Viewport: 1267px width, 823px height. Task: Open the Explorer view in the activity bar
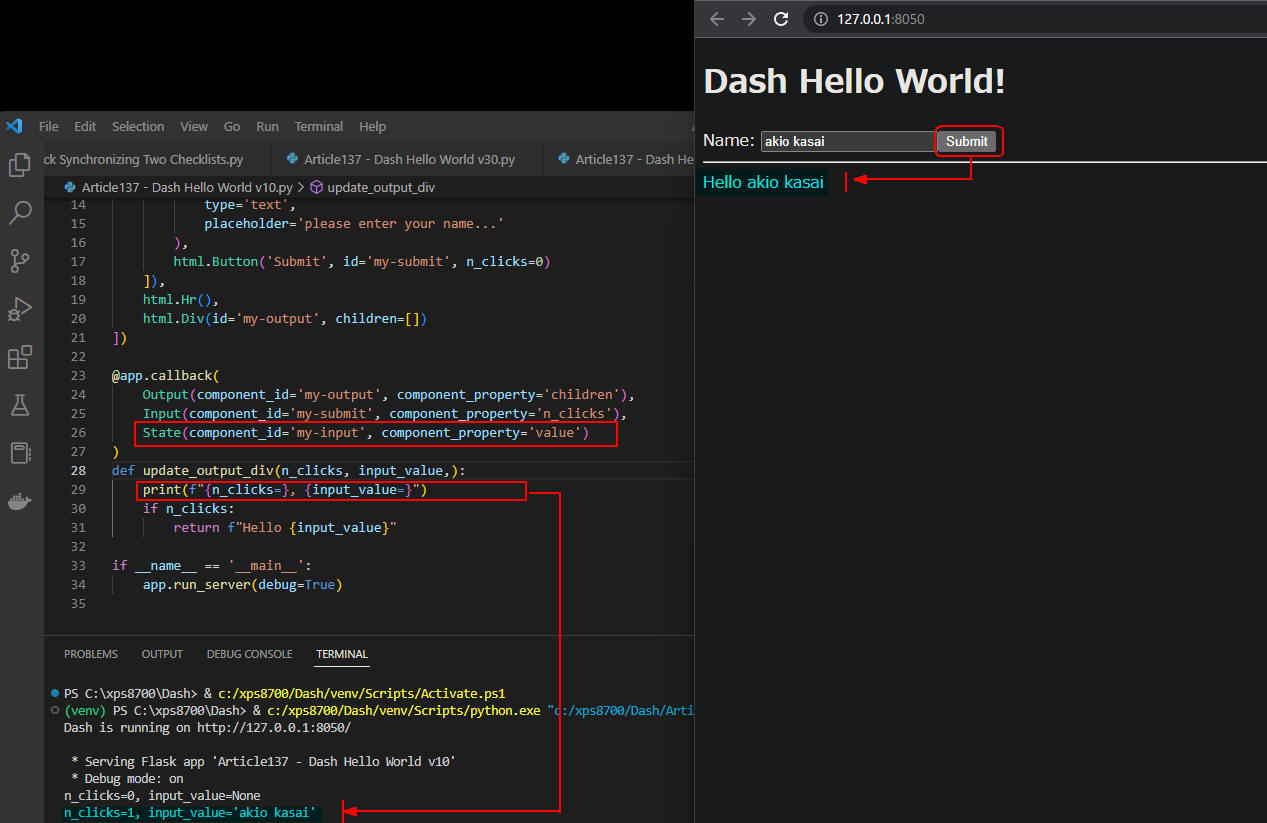point(20,165)
